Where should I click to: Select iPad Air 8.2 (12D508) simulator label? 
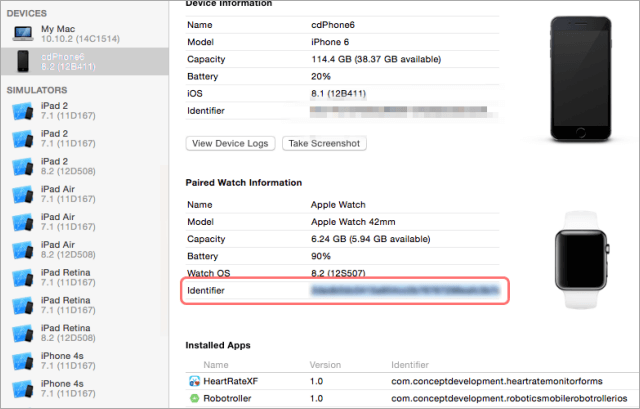pos(68,250)
